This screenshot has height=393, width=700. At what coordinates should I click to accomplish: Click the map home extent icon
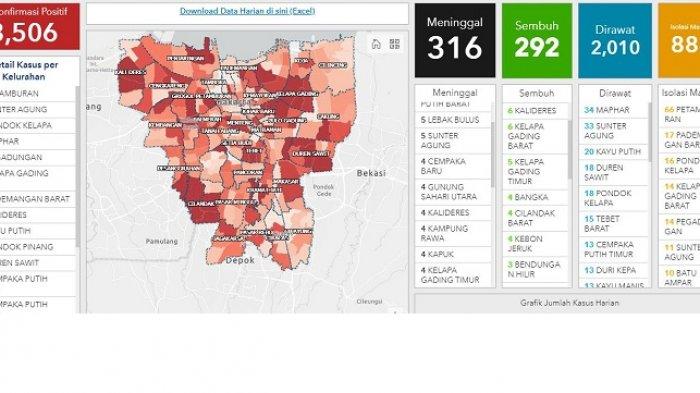376,44
